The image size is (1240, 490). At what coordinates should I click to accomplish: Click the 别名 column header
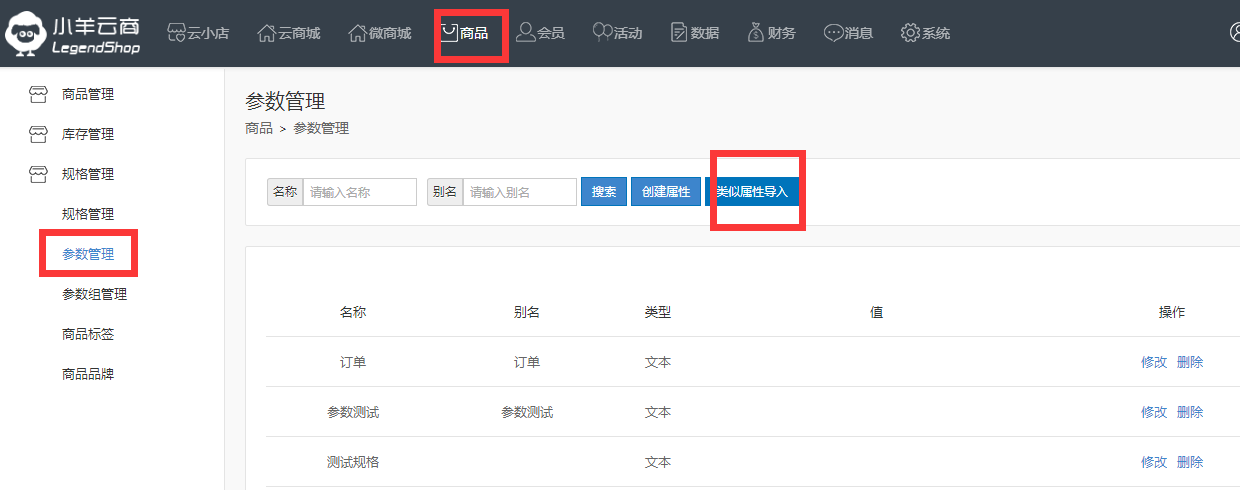[527, 312]
